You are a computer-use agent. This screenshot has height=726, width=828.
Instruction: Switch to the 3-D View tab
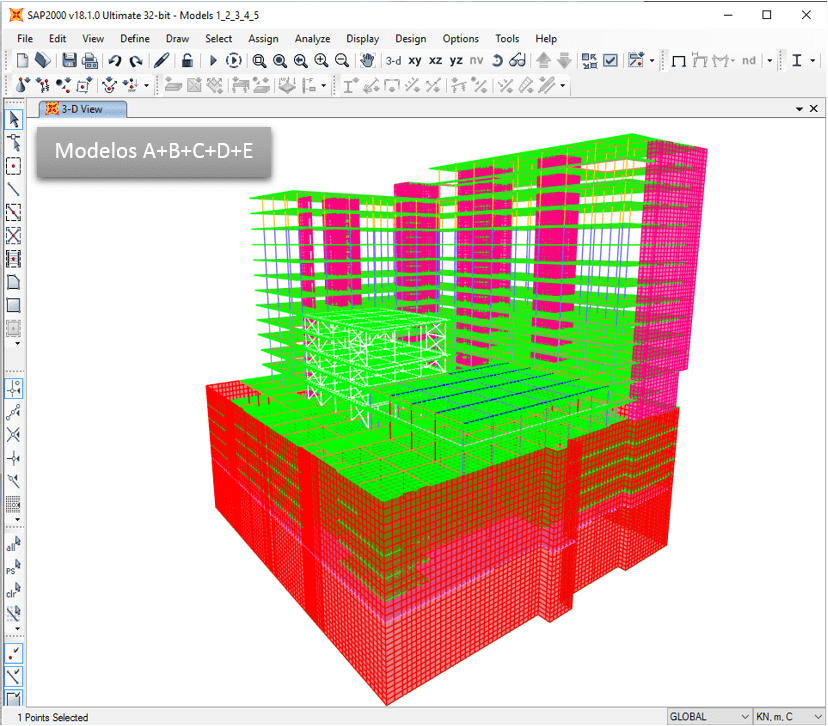80,107
